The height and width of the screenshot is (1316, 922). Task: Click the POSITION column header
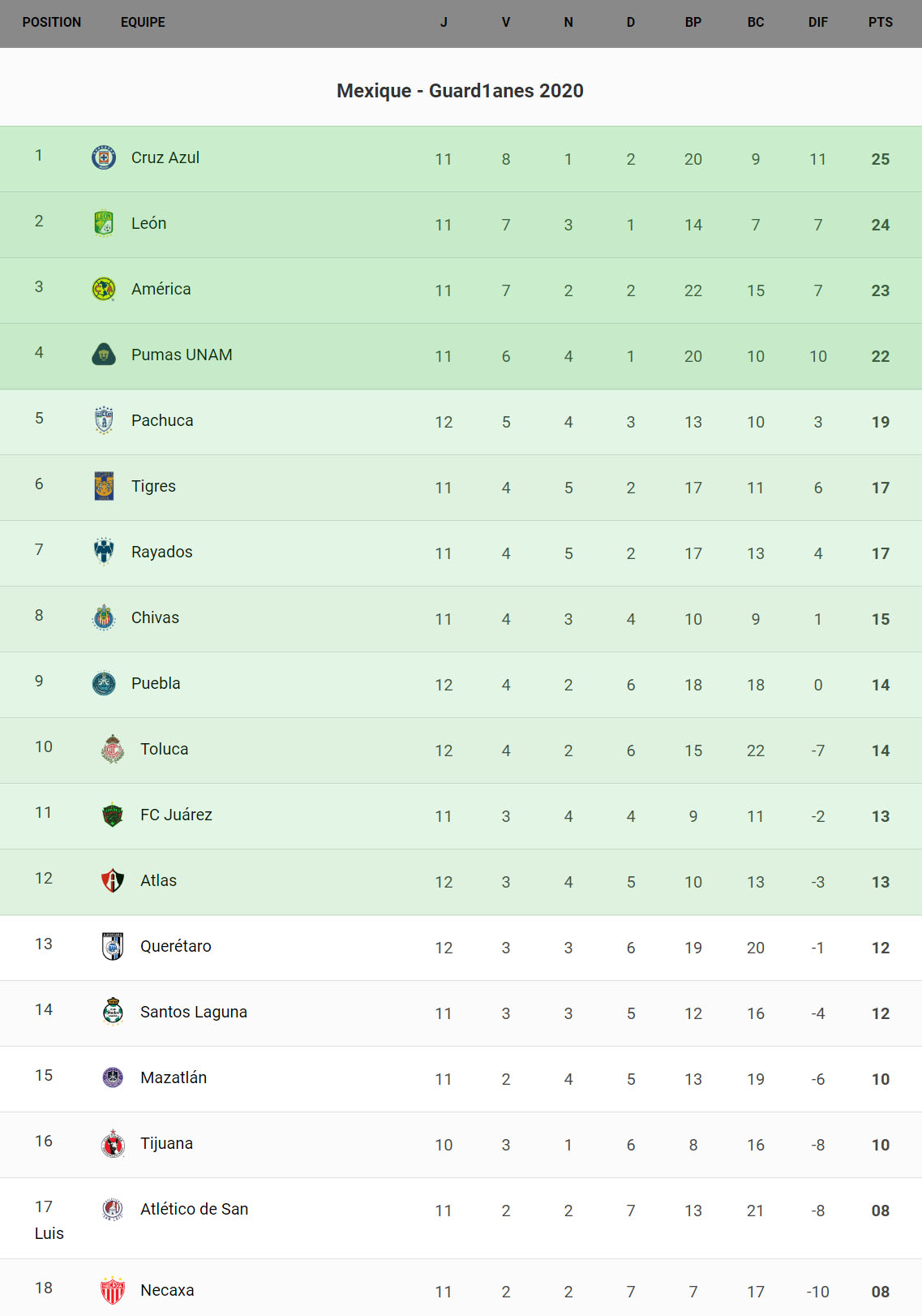(52, 23)
